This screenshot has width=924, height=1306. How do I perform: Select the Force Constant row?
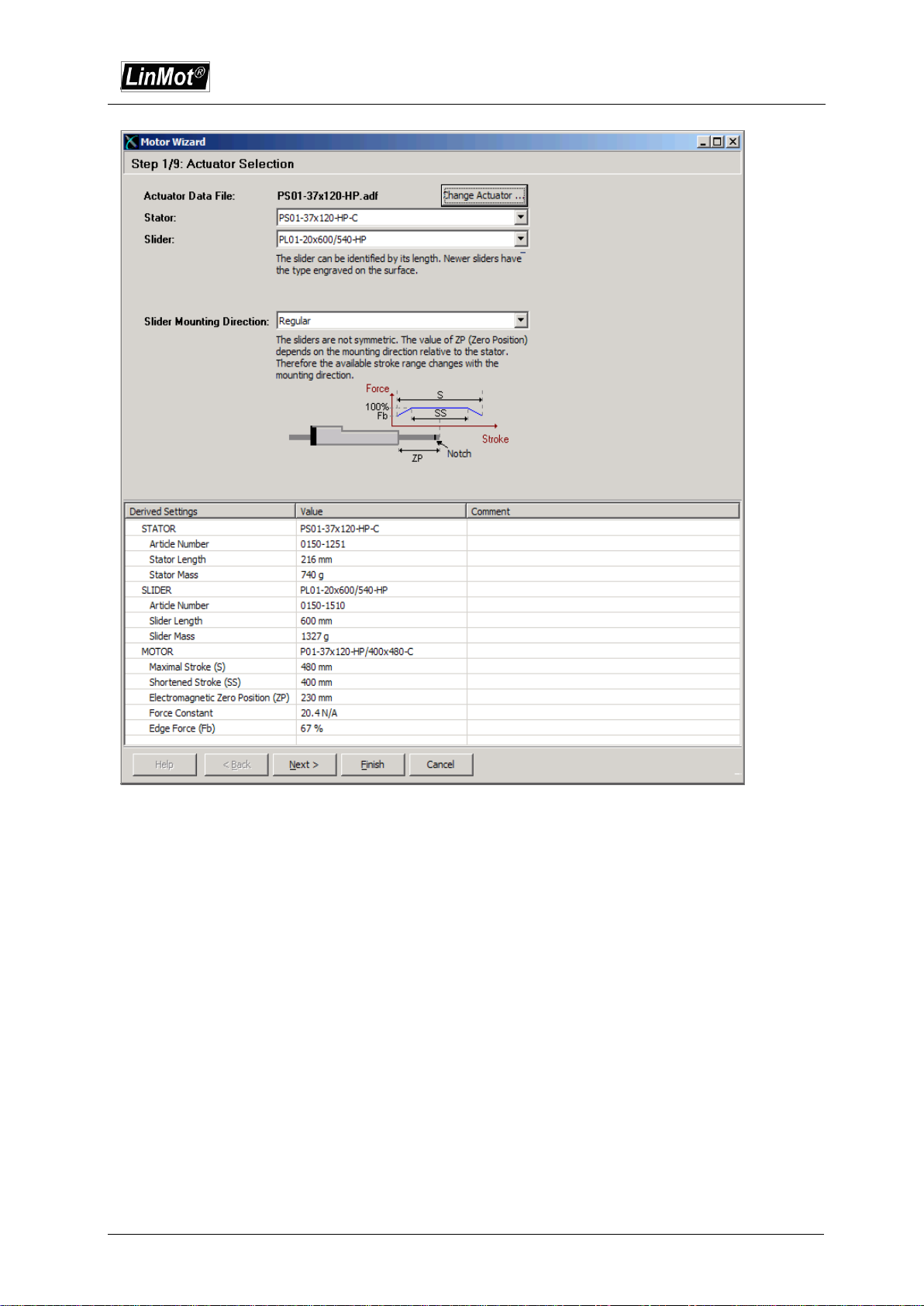(x=433, y=713)
